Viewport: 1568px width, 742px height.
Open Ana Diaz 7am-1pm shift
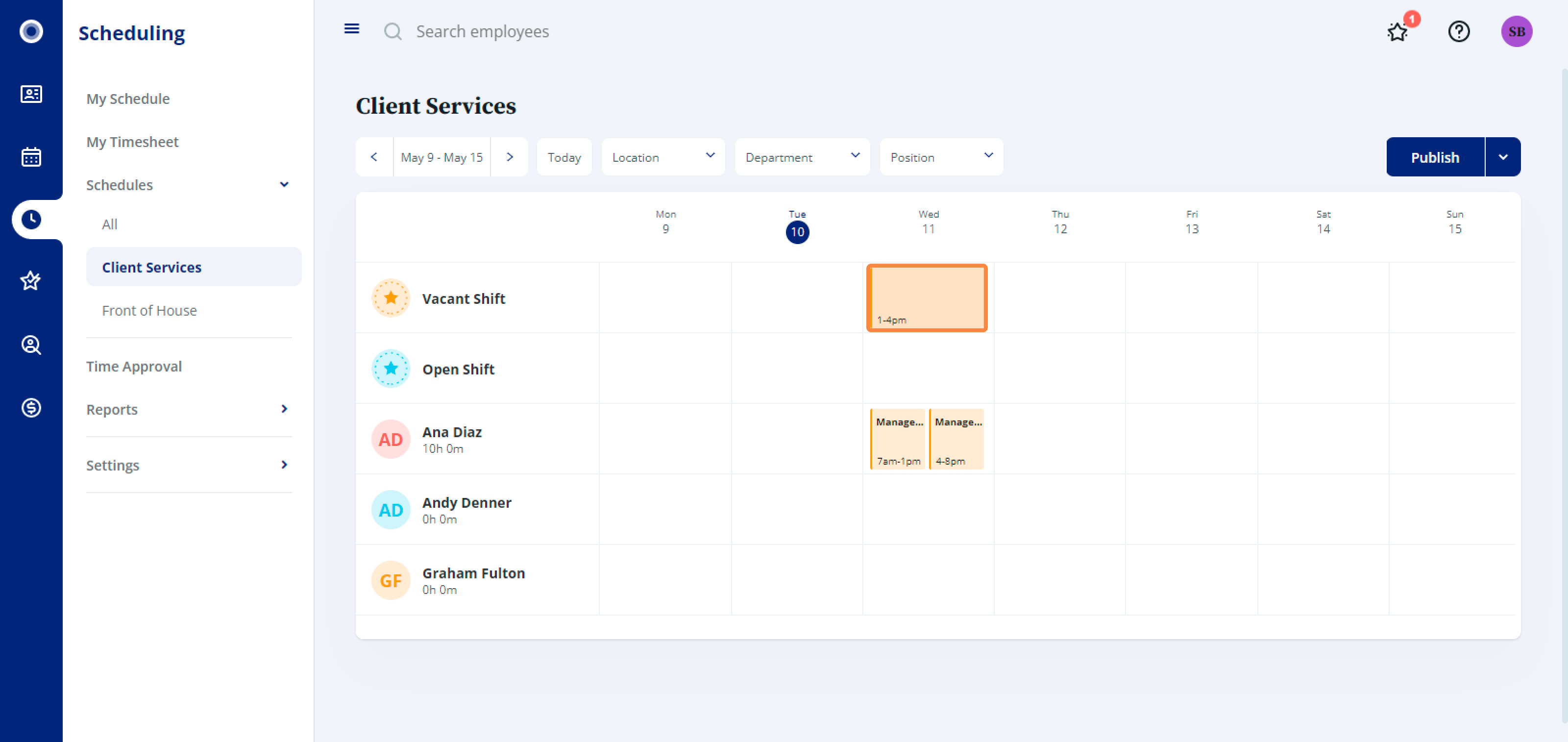pyautogui.click(x=897, y=439)
